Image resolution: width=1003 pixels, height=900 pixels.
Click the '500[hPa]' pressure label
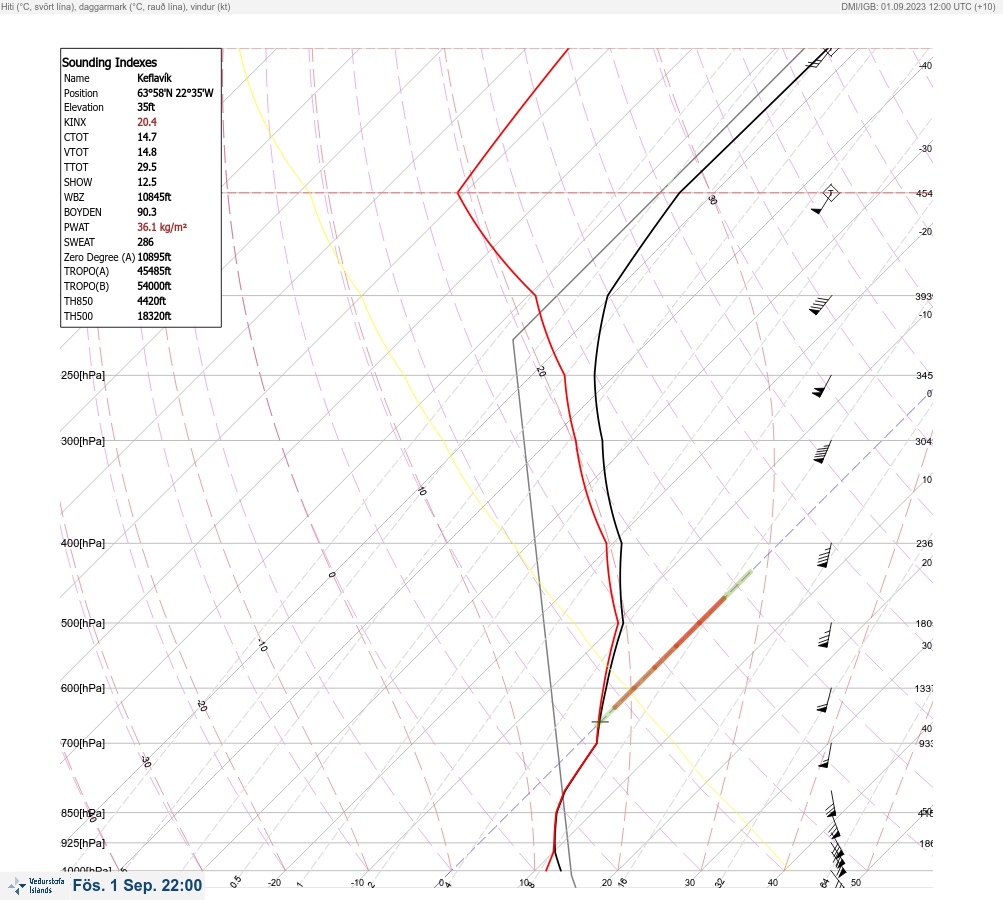click(x=83, y=623)
